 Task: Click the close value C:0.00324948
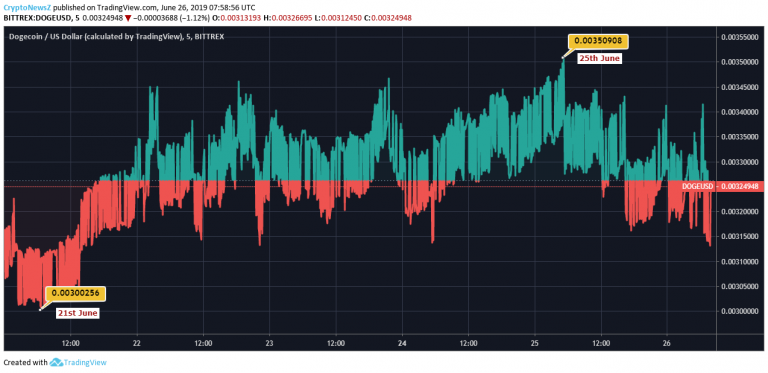pyautogui.click(x=388, y=18)
